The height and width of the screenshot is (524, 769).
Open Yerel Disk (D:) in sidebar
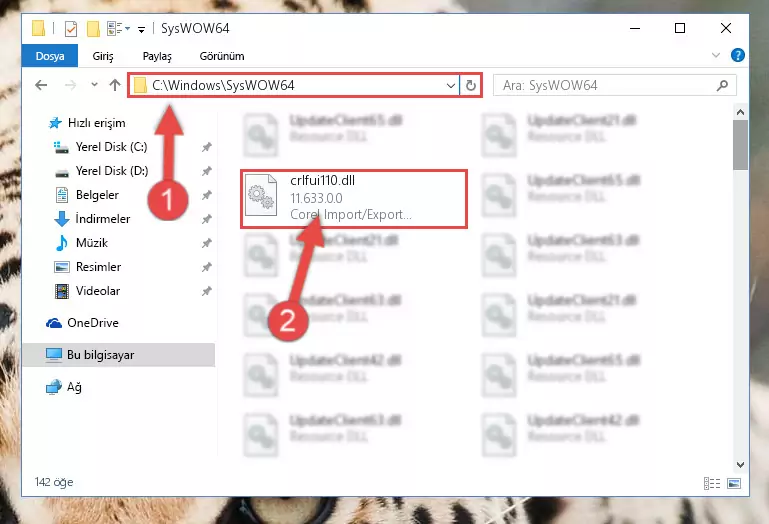[112, 171]
